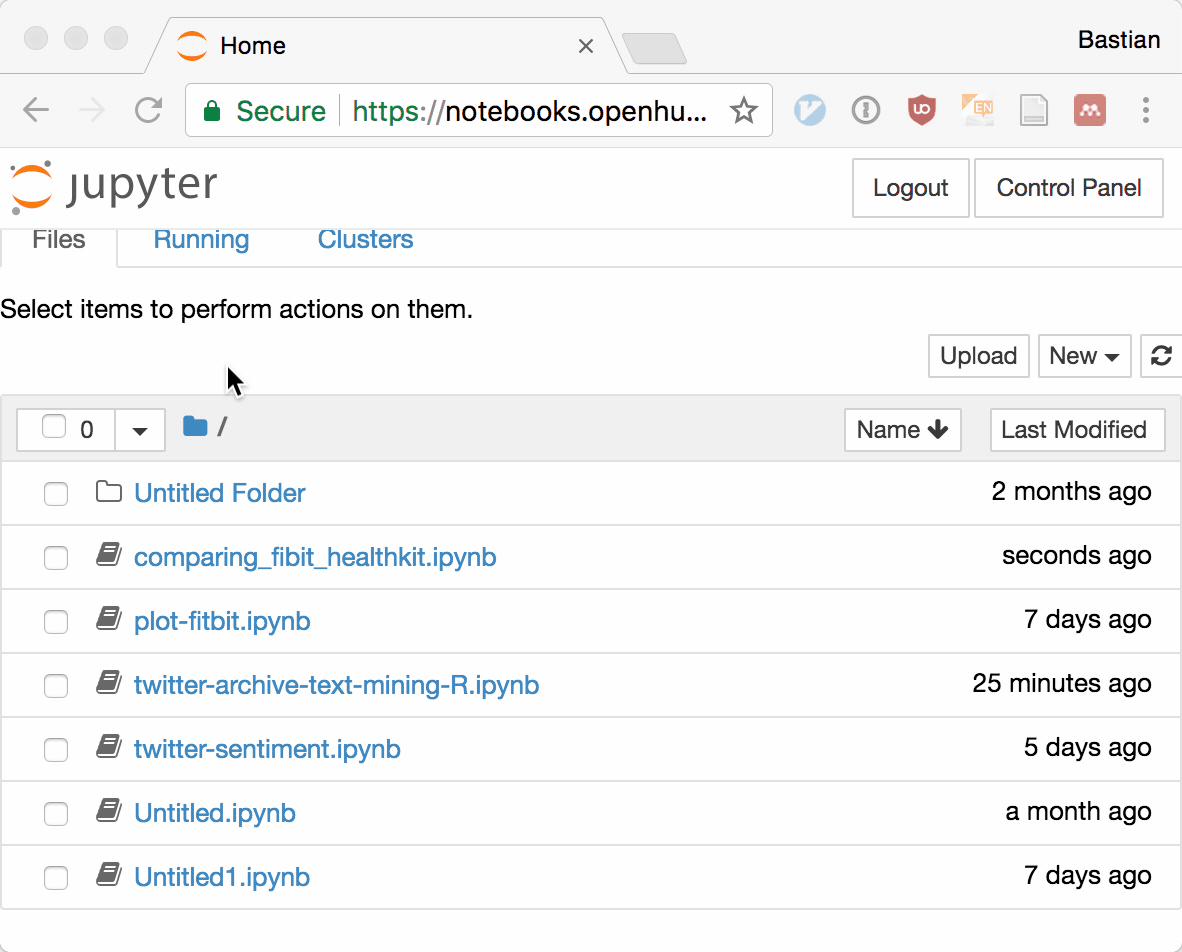
Task: Go back with browser back arrow
Action: pos(35,110)
